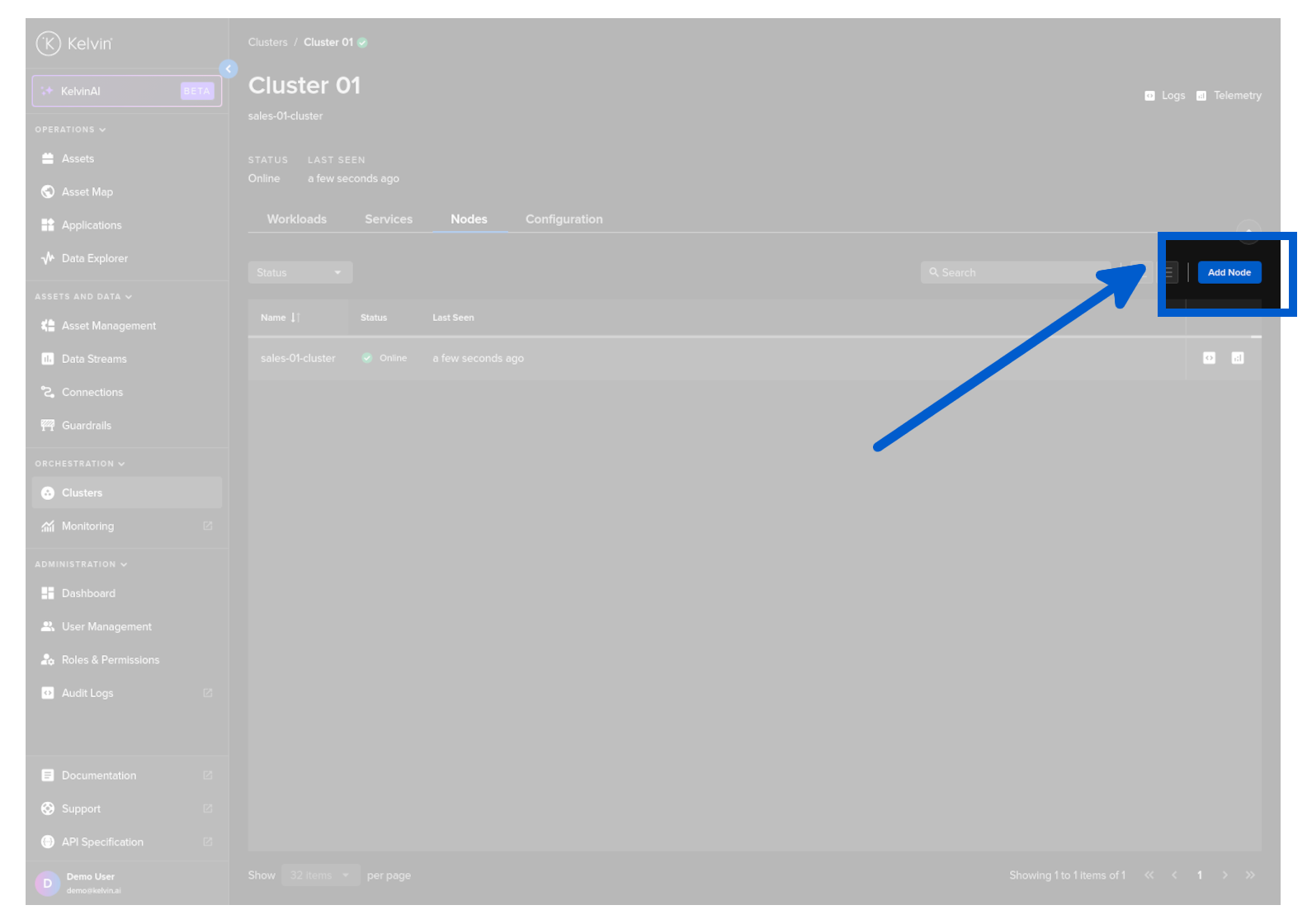The width and height of the screenshot is (1307, 924).
Task: Click the Connections icon in sidebar
Action: 48,393
